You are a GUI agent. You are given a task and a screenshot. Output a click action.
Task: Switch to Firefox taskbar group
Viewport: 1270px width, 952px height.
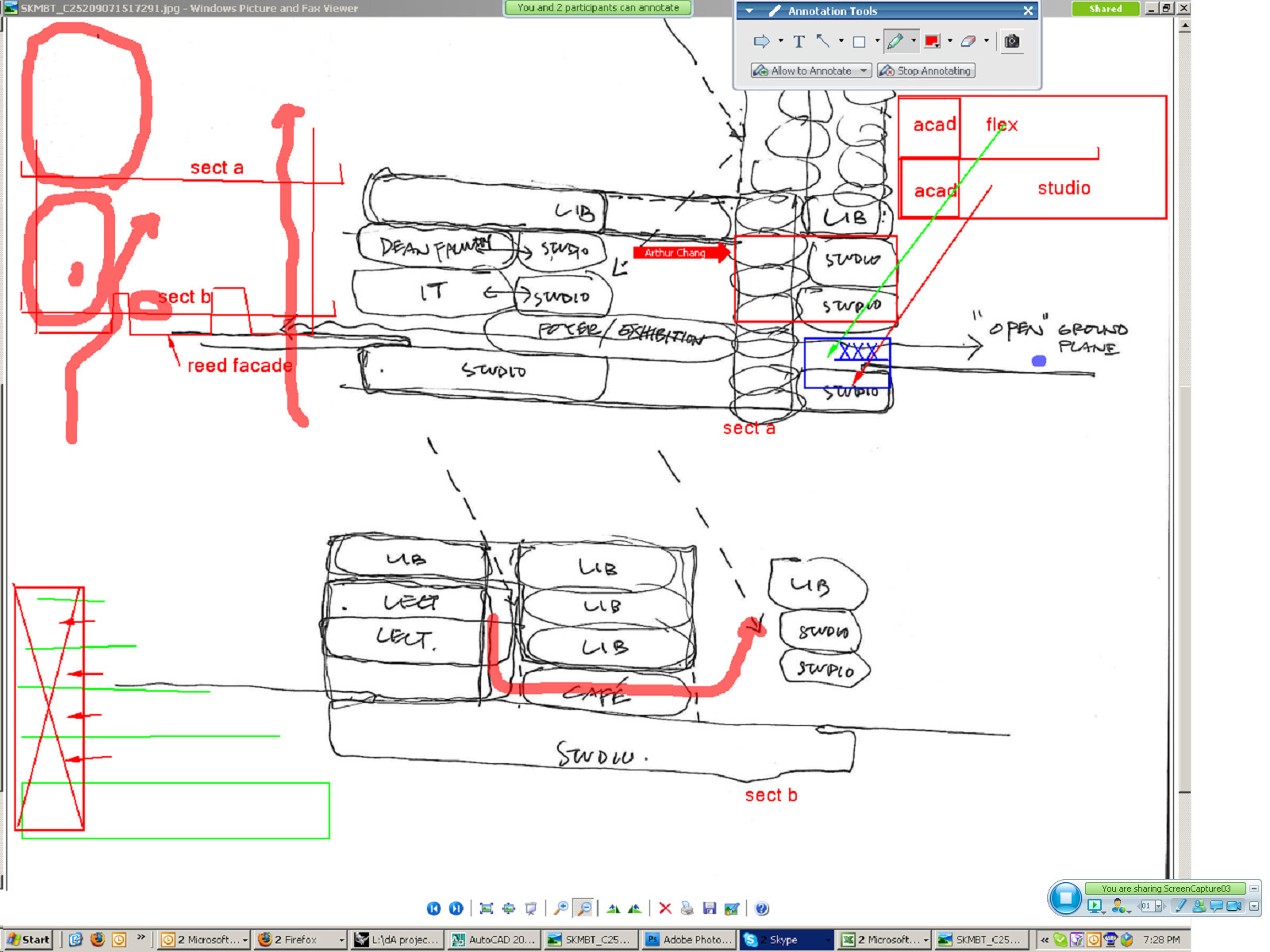pos(300,939)
